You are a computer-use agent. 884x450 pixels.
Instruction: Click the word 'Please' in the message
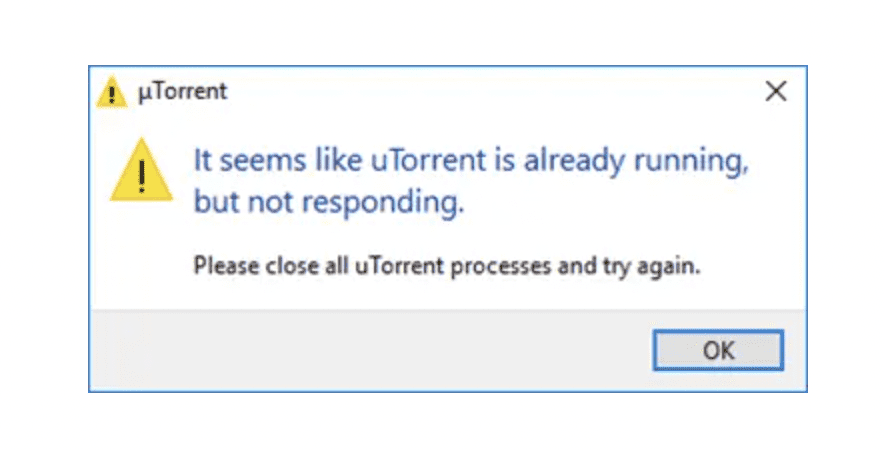220,266
